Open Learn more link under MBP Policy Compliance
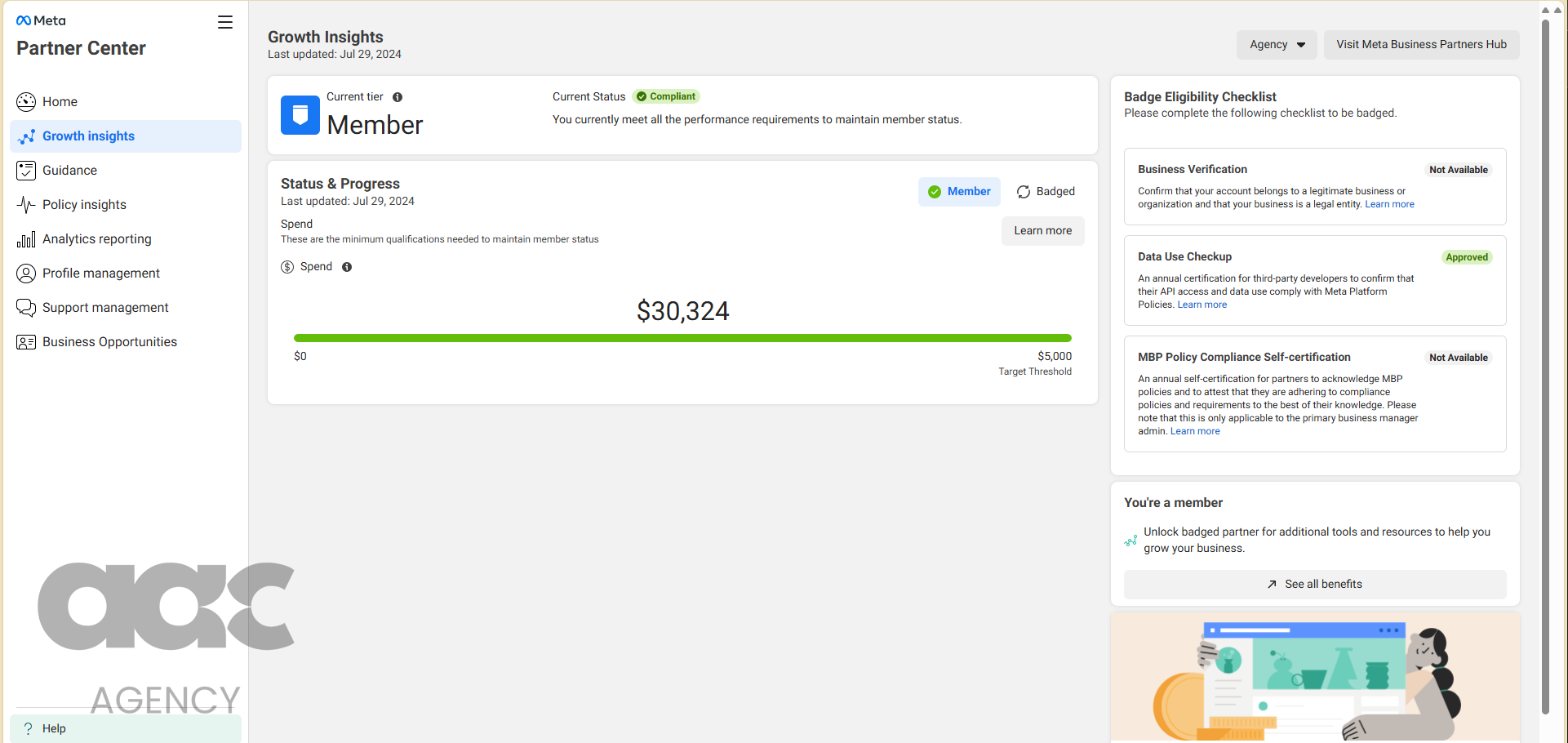The image size is (1568, 743). (x=1195, y=431)
